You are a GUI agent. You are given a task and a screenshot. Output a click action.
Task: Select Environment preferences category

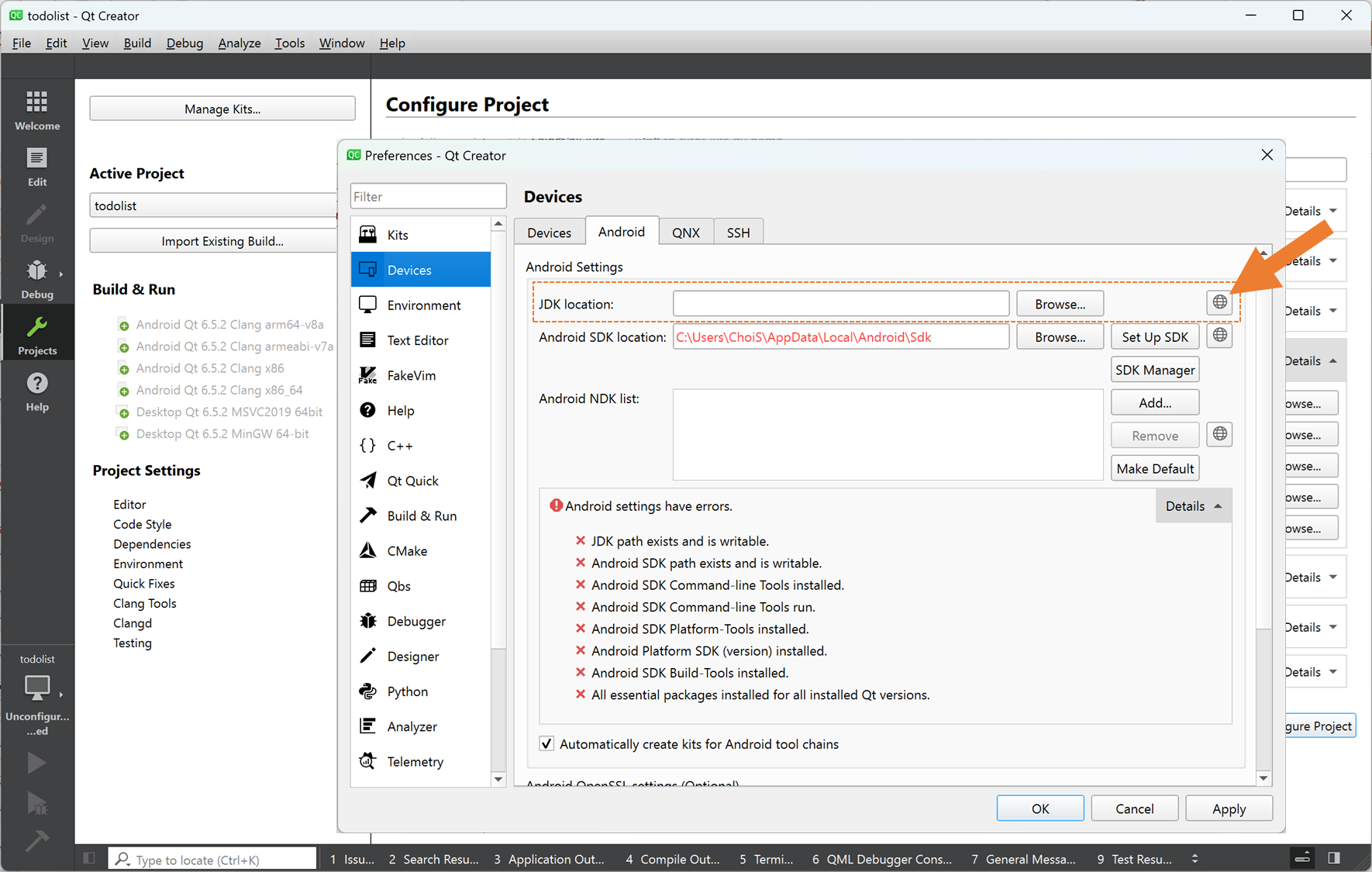pyautogui.click(x=421, y=305)
